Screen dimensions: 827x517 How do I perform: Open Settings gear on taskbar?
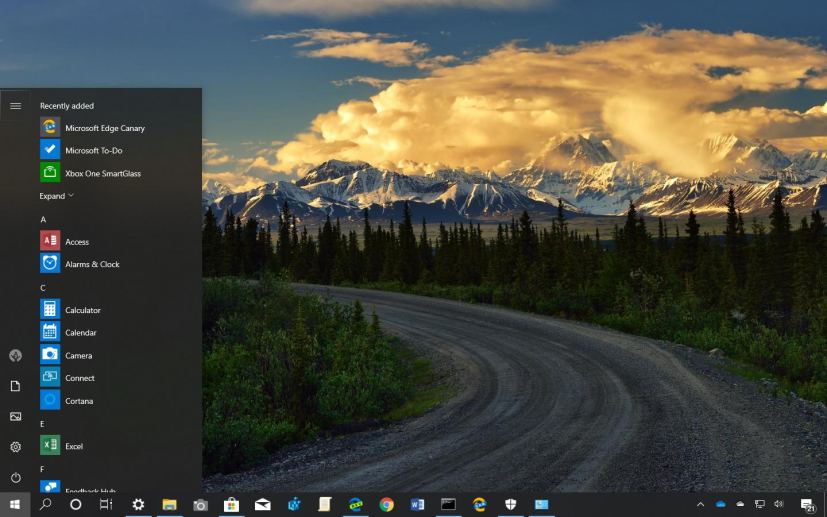[x=138, y=504]
